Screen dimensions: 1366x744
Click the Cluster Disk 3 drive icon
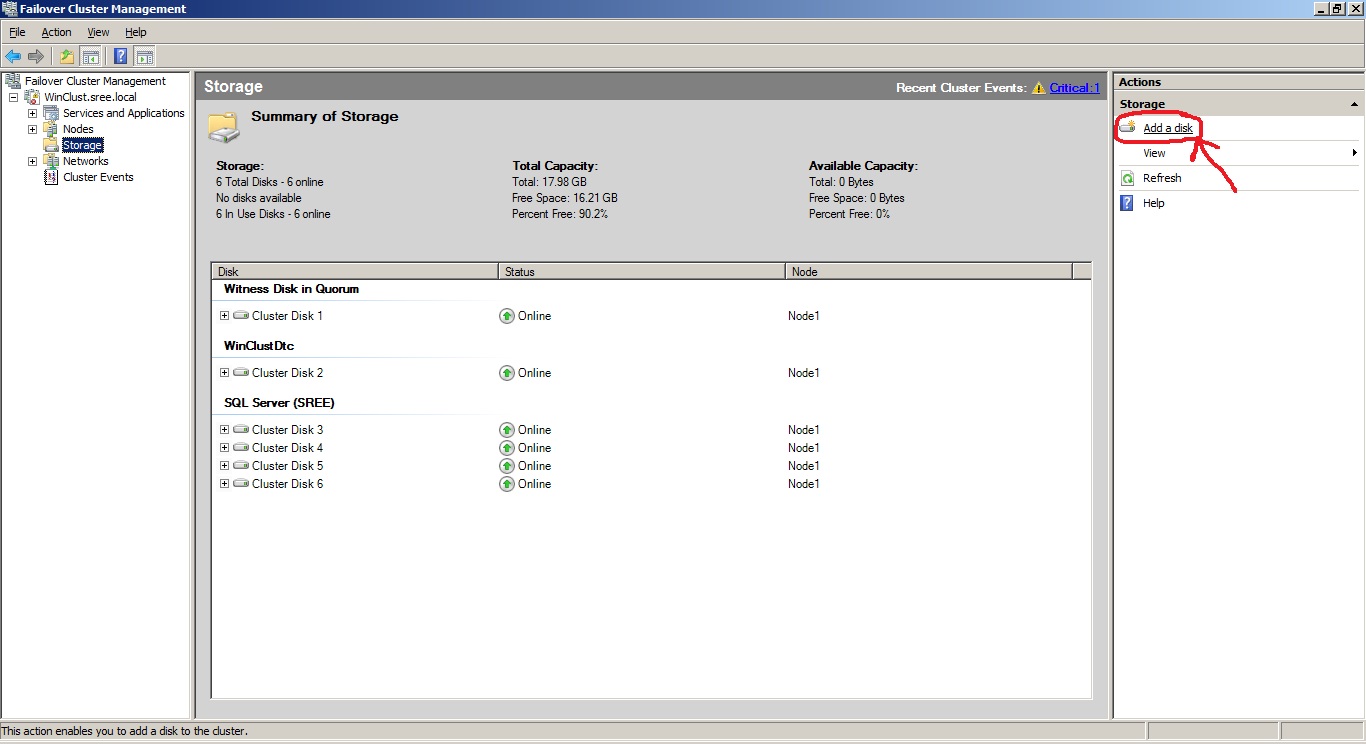point(241,430)
